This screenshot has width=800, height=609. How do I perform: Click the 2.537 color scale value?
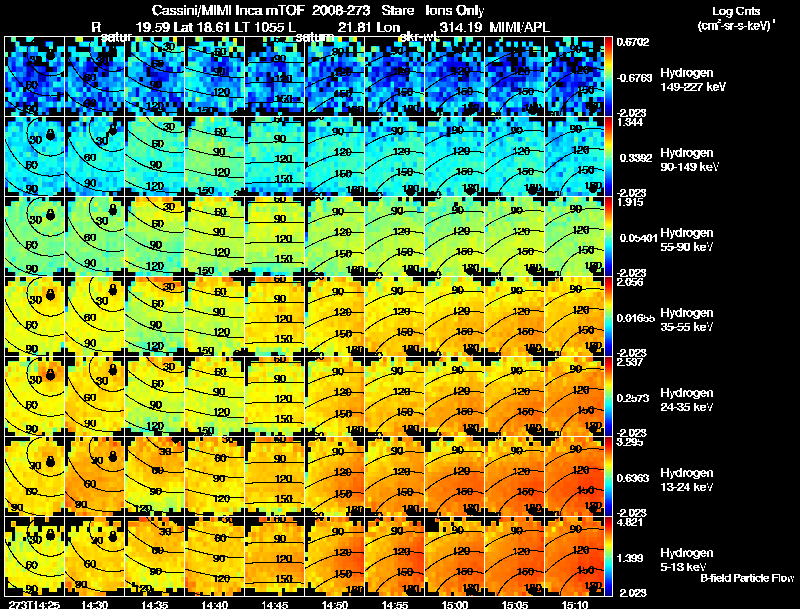(x=630, y=363)
